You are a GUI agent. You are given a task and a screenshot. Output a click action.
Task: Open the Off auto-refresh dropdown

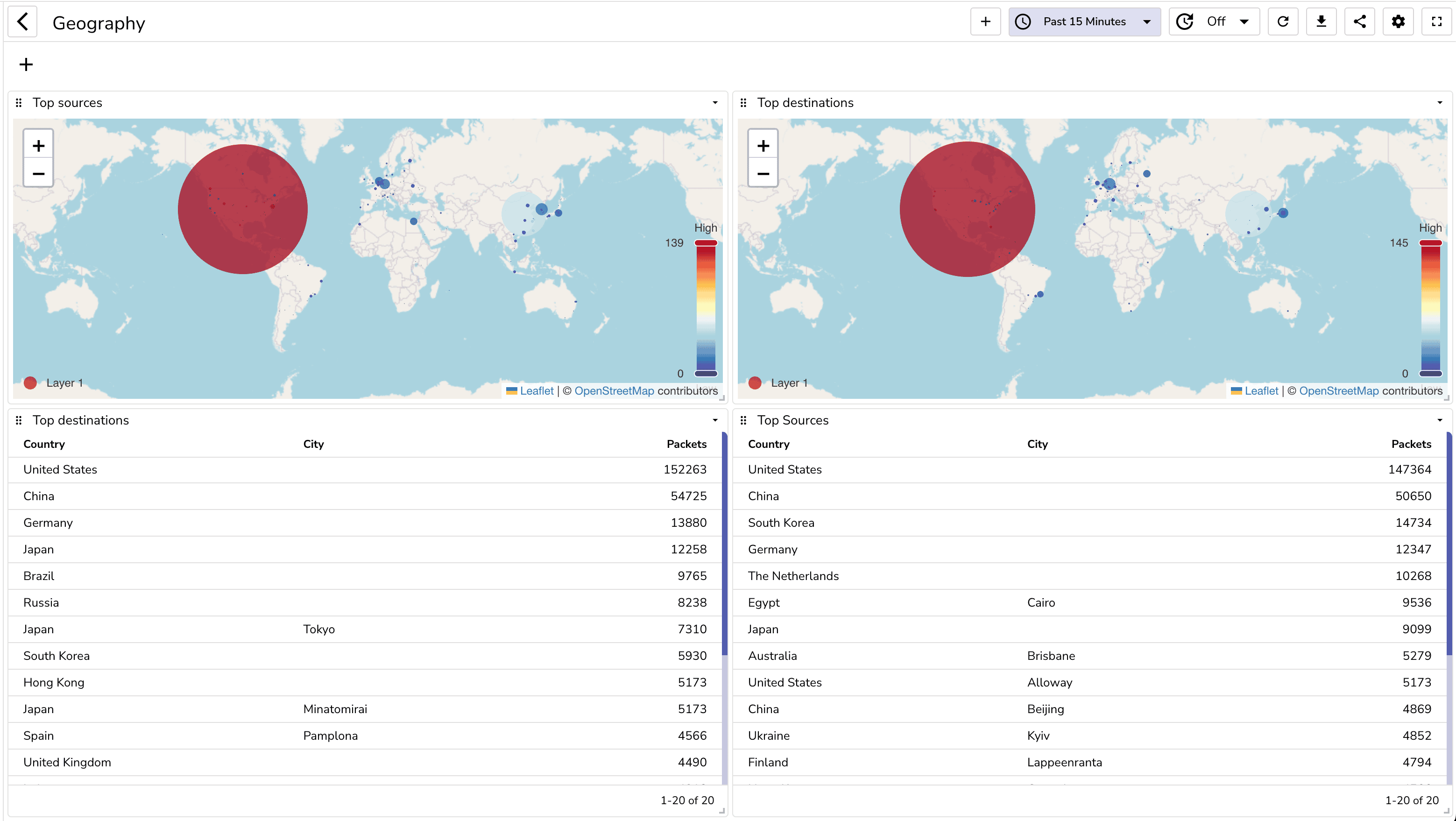tap(1214, 21)
